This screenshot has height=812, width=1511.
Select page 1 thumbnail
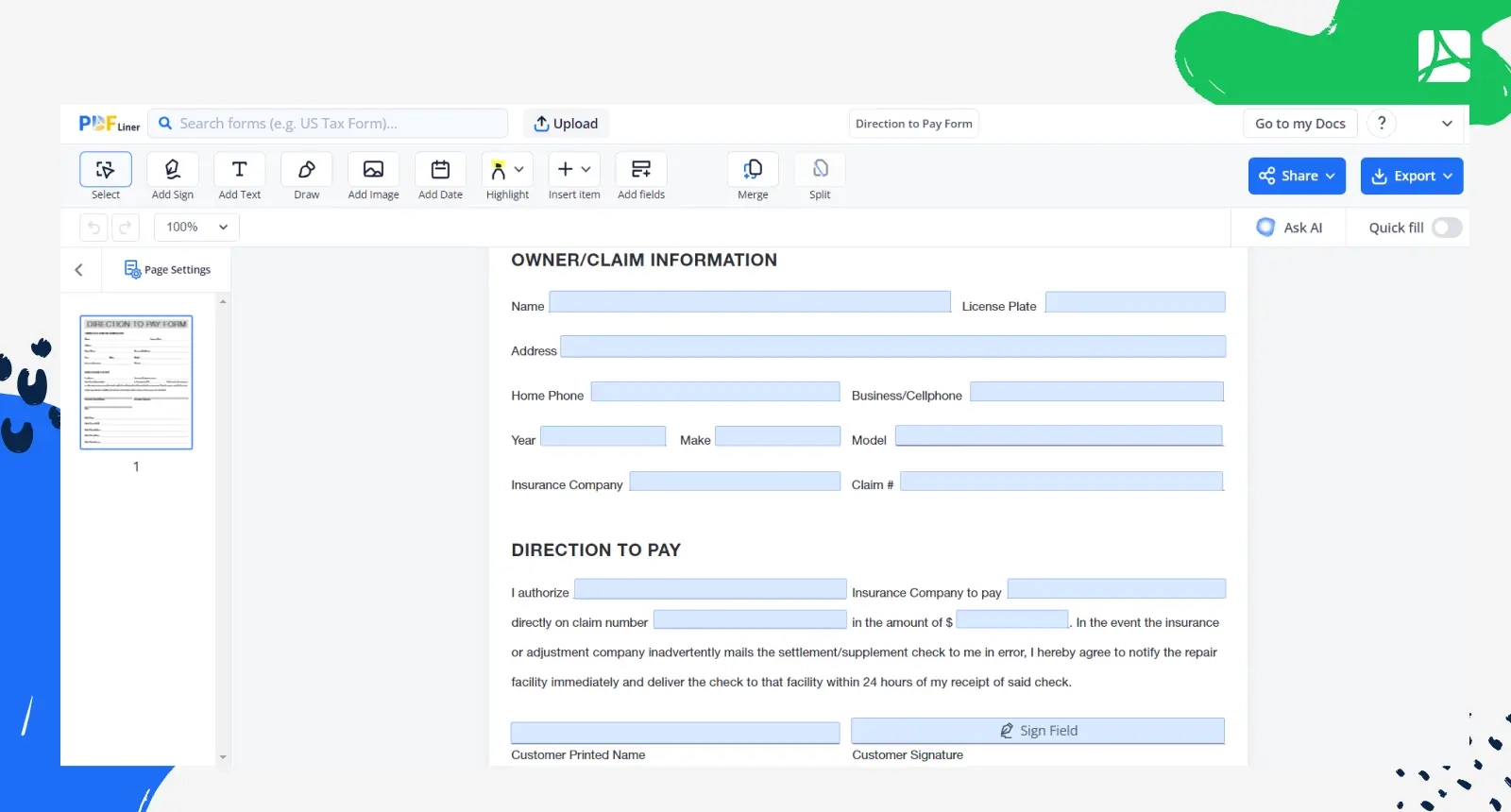point(136,382)
